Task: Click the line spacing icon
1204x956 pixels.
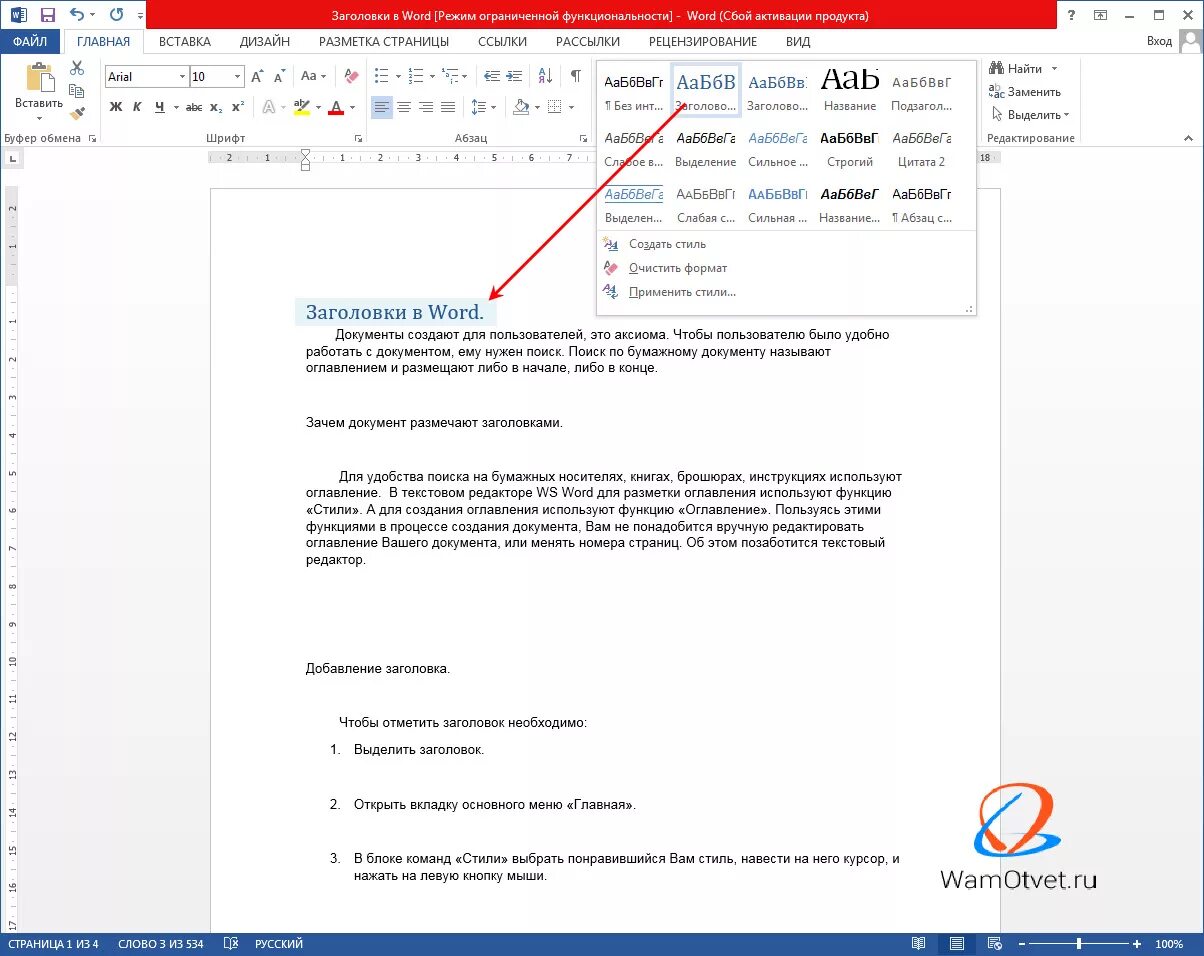Action: (x=479, y=107)
